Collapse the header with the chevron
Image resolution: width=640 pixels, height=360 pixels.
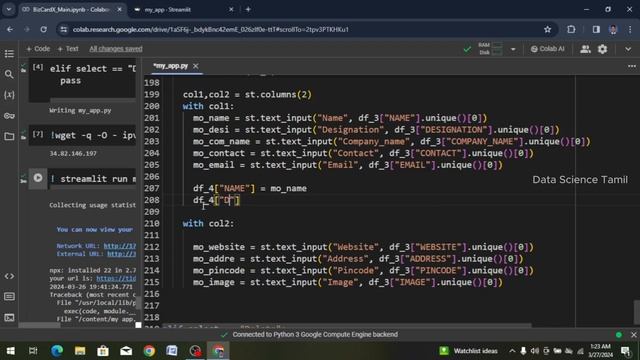point(628,49)
